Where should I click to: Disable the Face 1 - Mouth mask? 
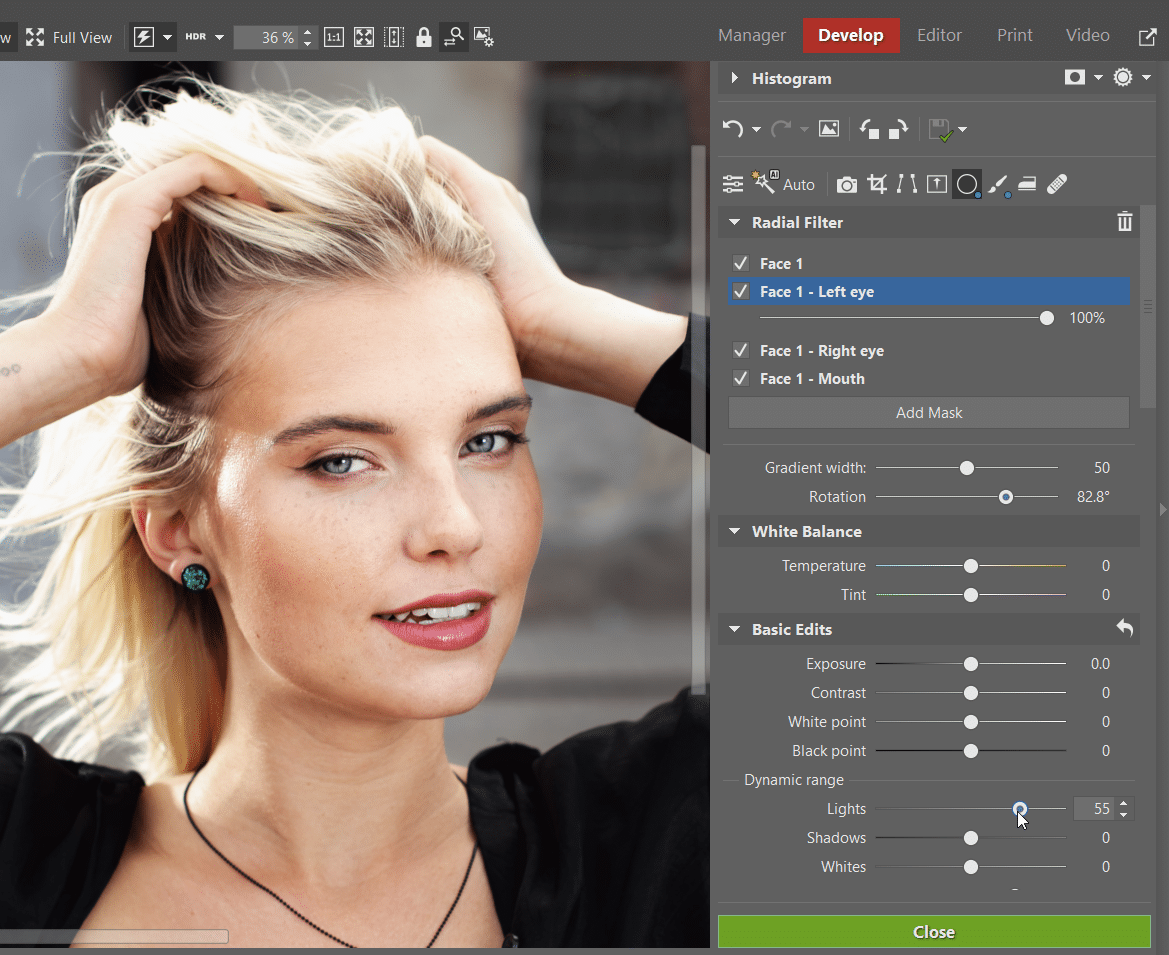pos(741,378)
